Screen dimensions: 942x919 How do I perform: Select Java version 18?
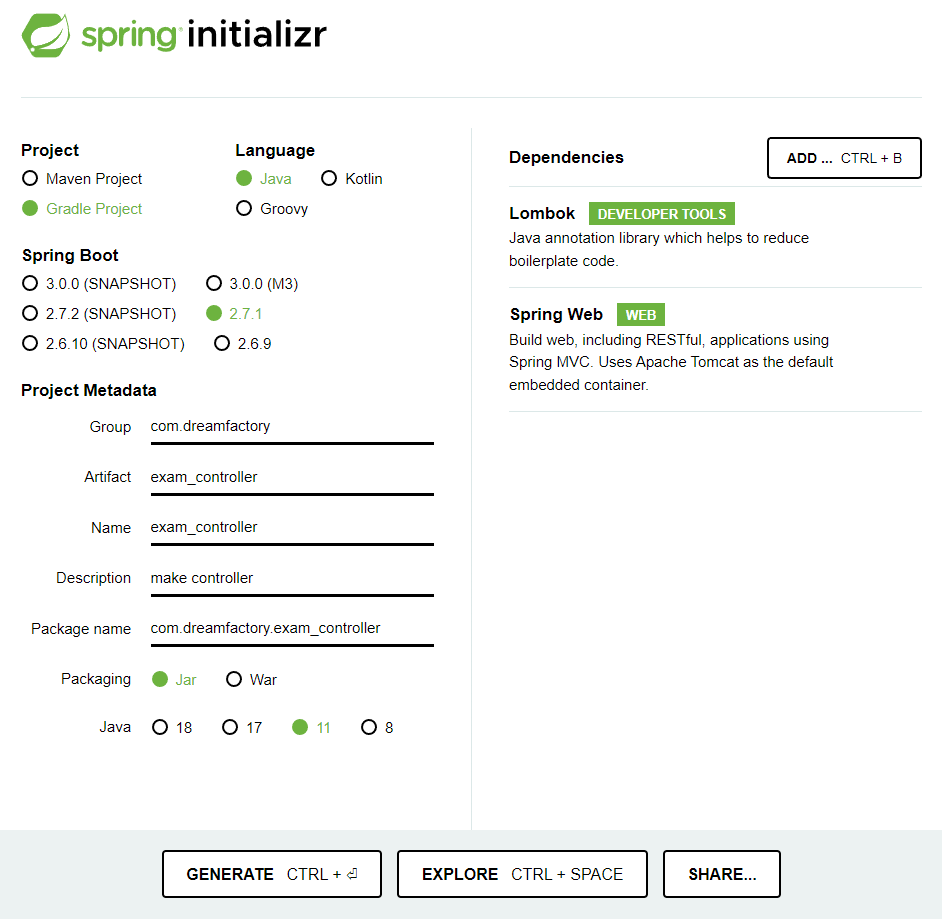point(172,727)
